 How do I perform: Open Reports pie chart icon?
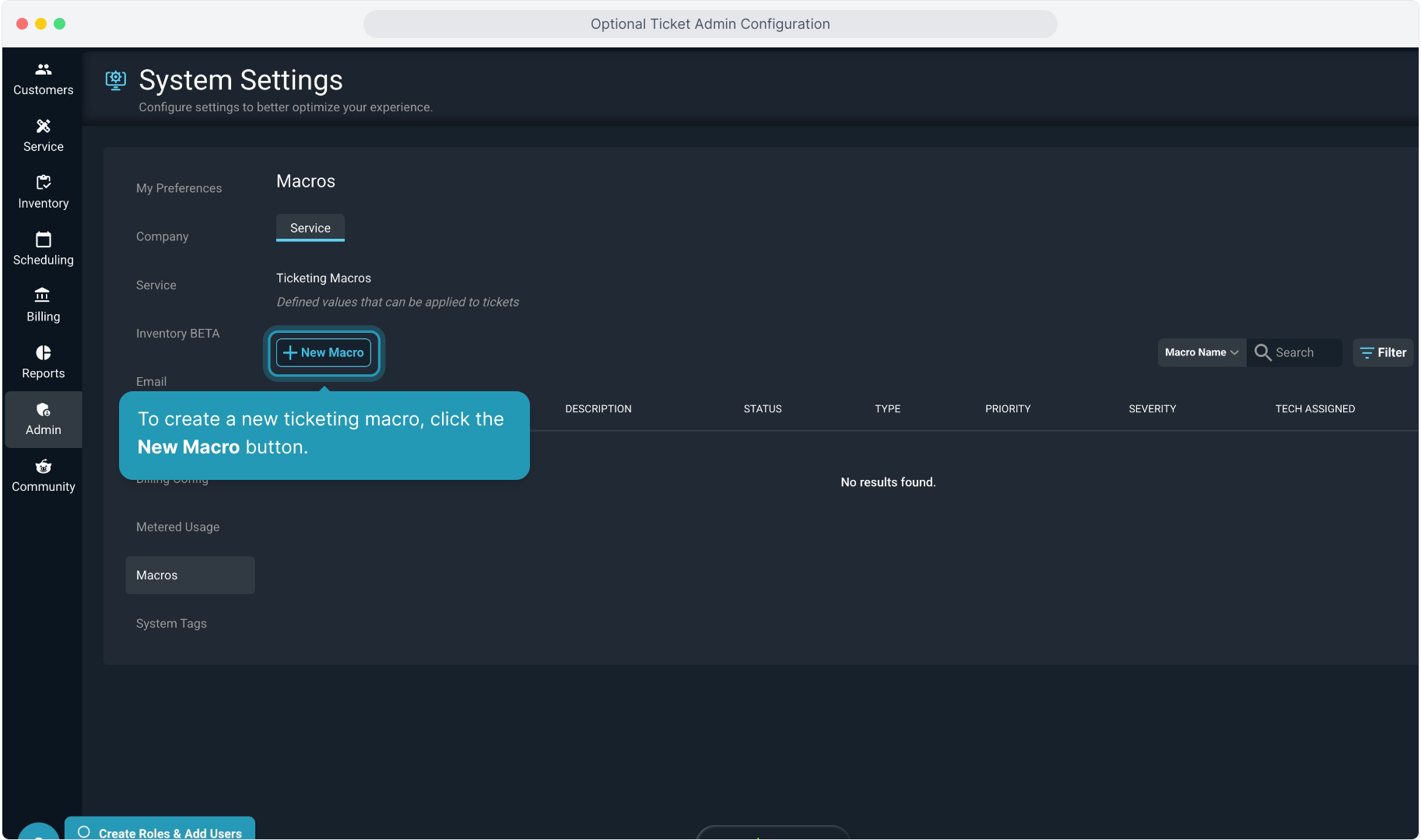coord(44,353)
